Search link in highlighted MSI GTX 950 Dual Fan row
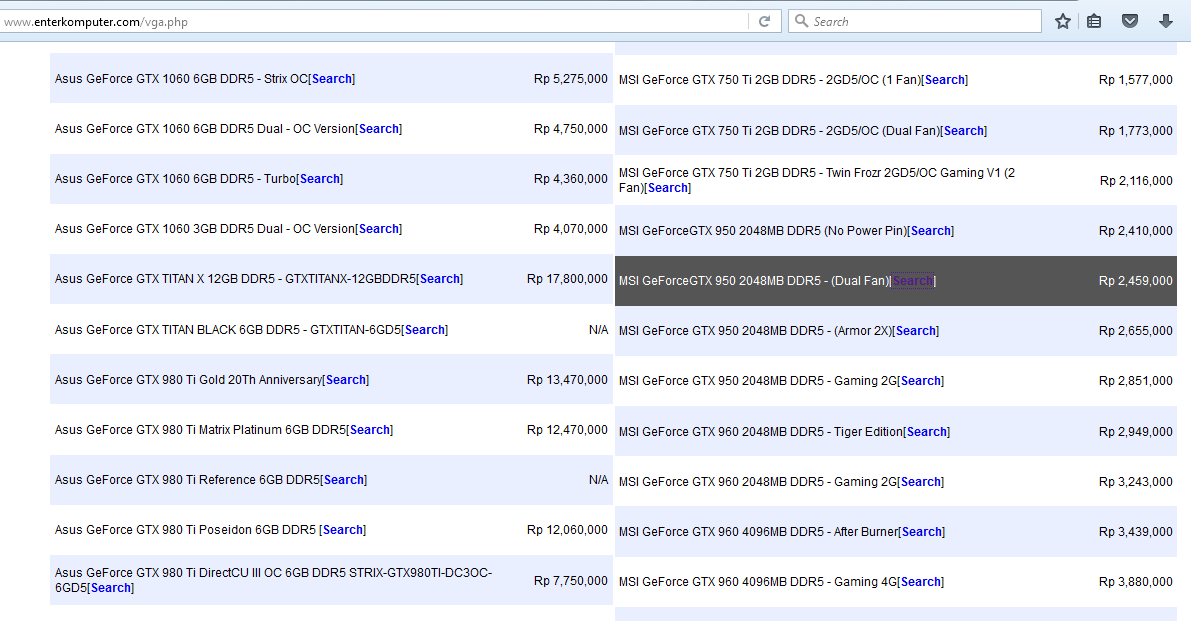This screenshot has height=621, width=1191. coord(912,281)
